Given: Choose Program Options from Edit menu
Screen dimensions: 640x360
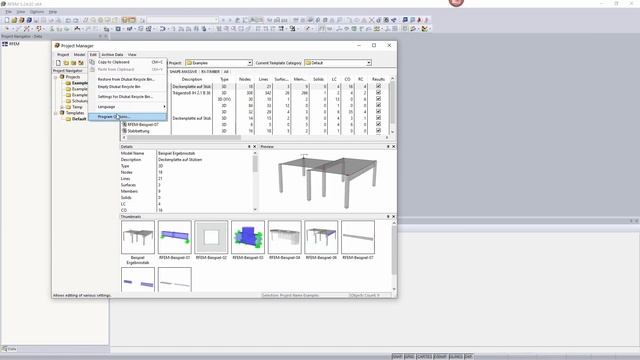Looking at the screenshot, I should tap(128, 117).
